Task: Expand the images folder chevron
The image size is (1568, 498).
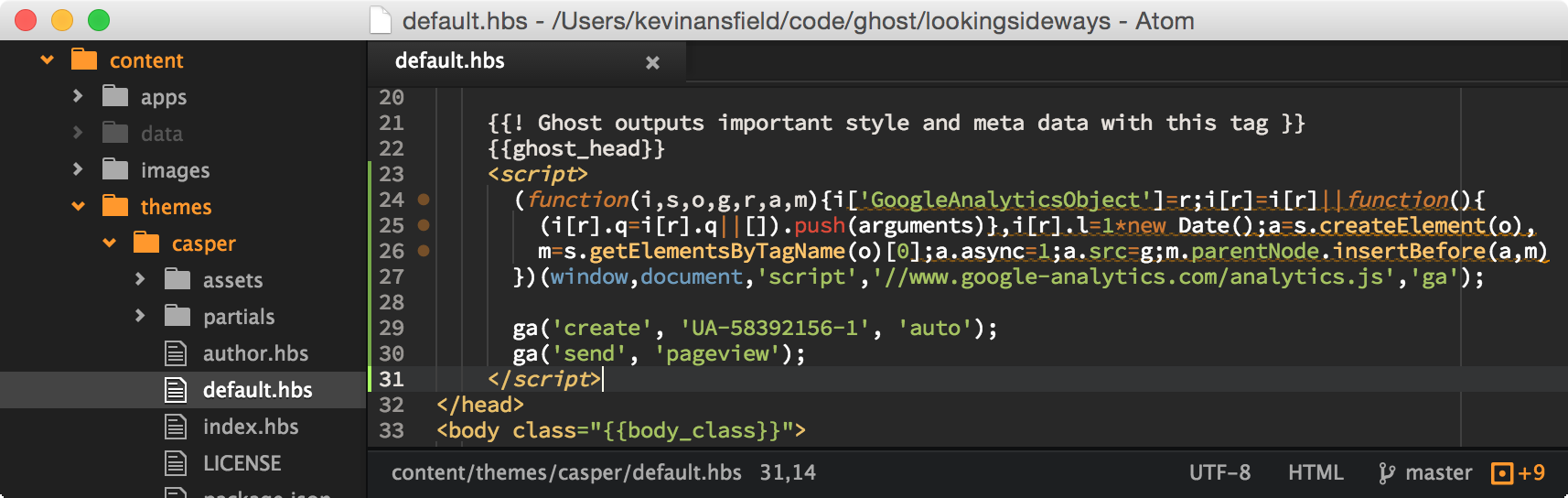Action: pyautogui.click(x=78, y=169)
